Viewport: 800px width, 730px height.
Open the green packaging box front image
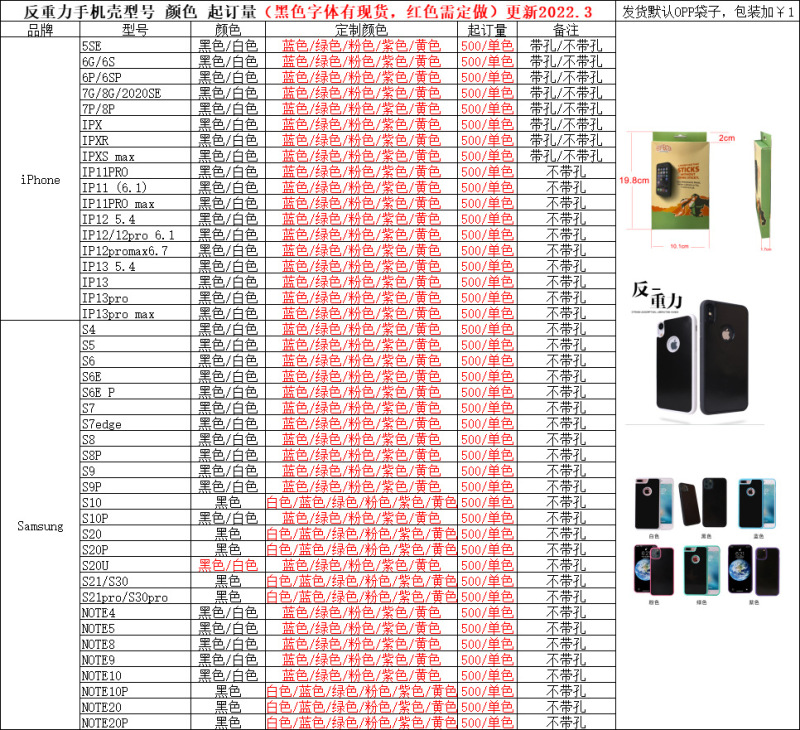click(680, 181)
